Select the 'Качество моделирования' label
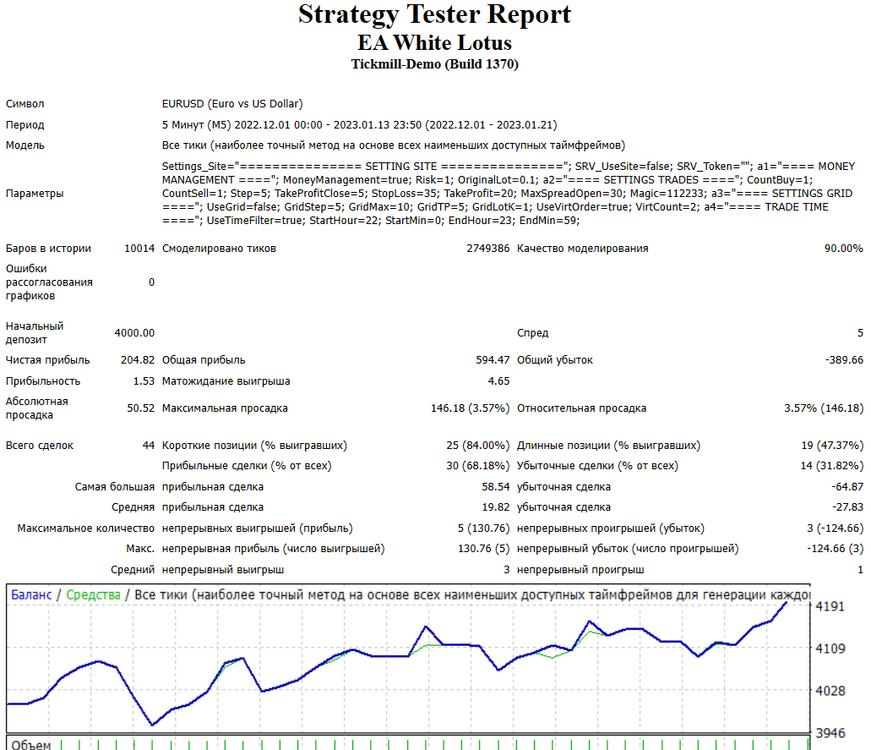The height and width of the screenshot is (750, 871). tap(583, 248)
